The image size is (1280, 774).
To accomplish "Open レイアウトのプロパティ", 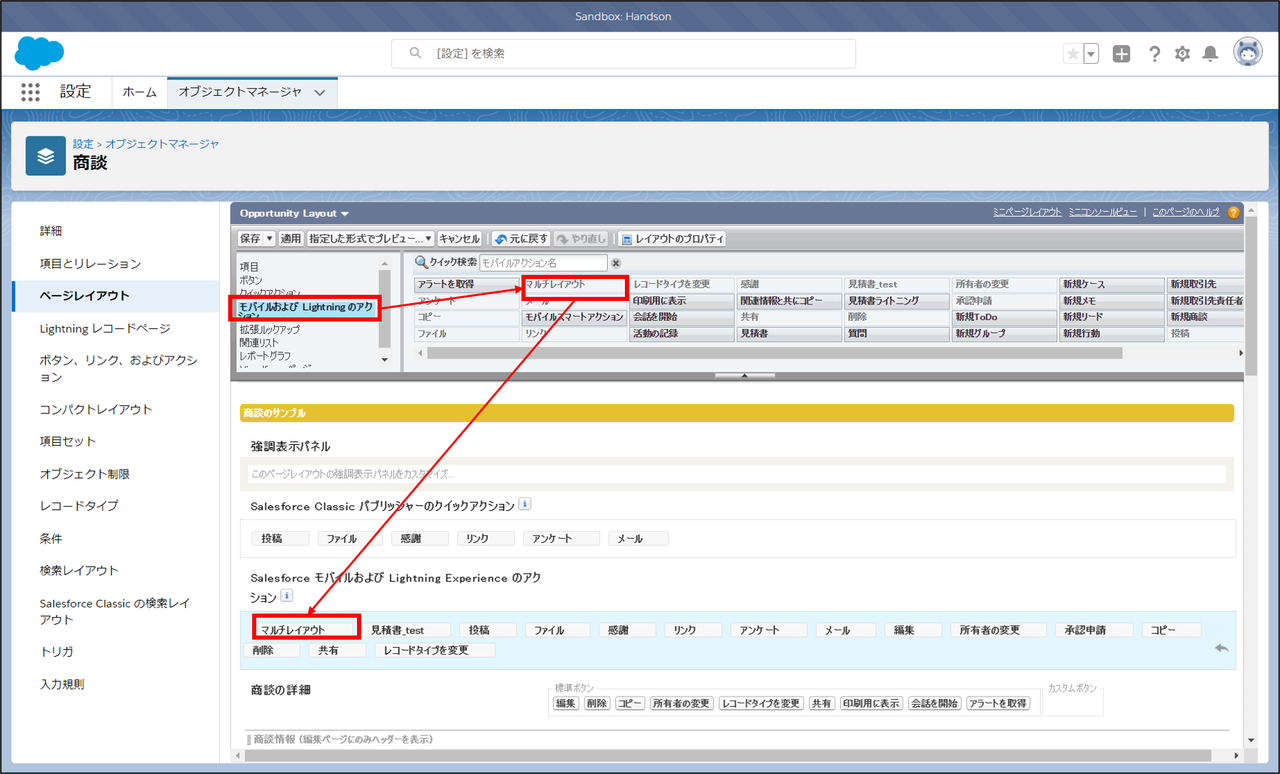I will [672, 239].
